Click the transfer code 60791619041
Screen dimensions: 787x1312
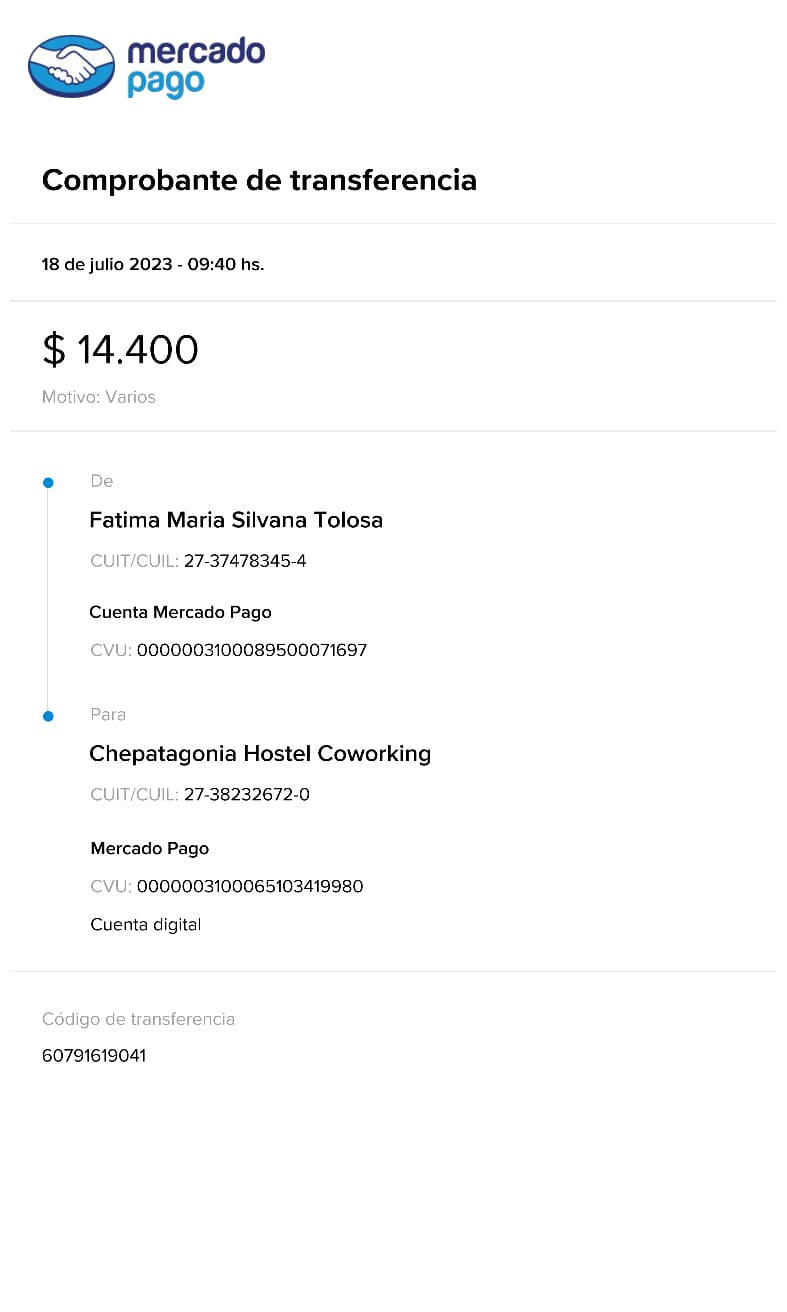click(x=94, y=1055)
